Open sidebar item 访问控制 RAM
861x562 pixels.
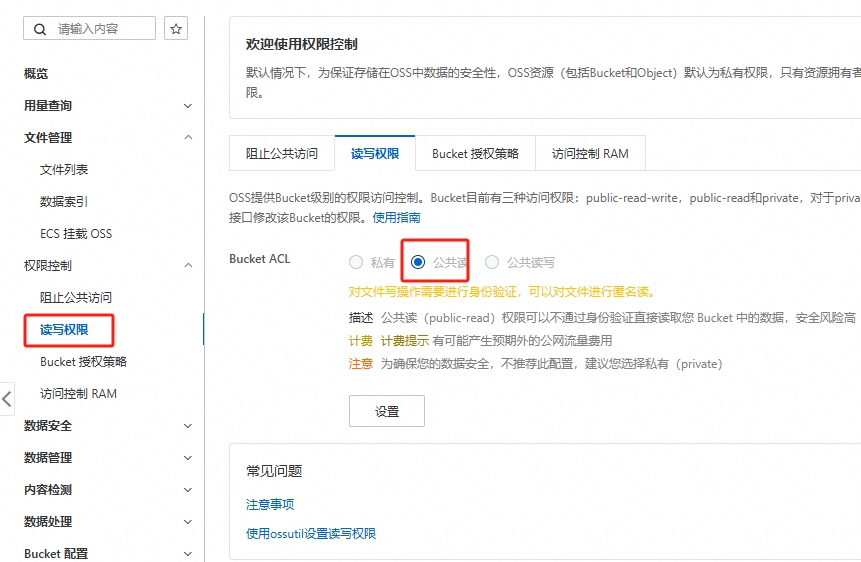point(79,393)
